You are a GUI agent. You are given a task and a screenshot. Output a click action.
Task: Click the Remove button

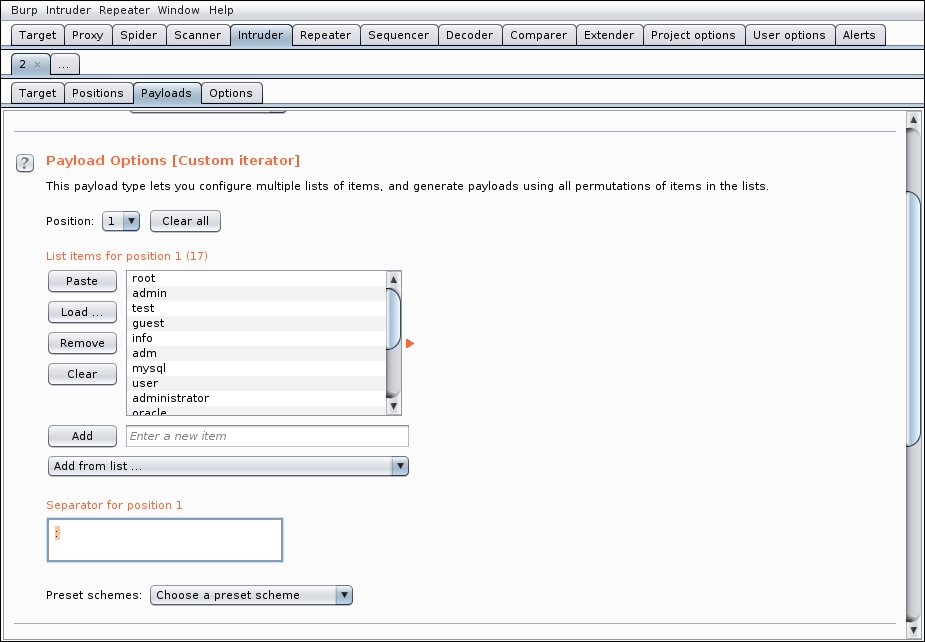pyautogui.click(x=82, y=343)
